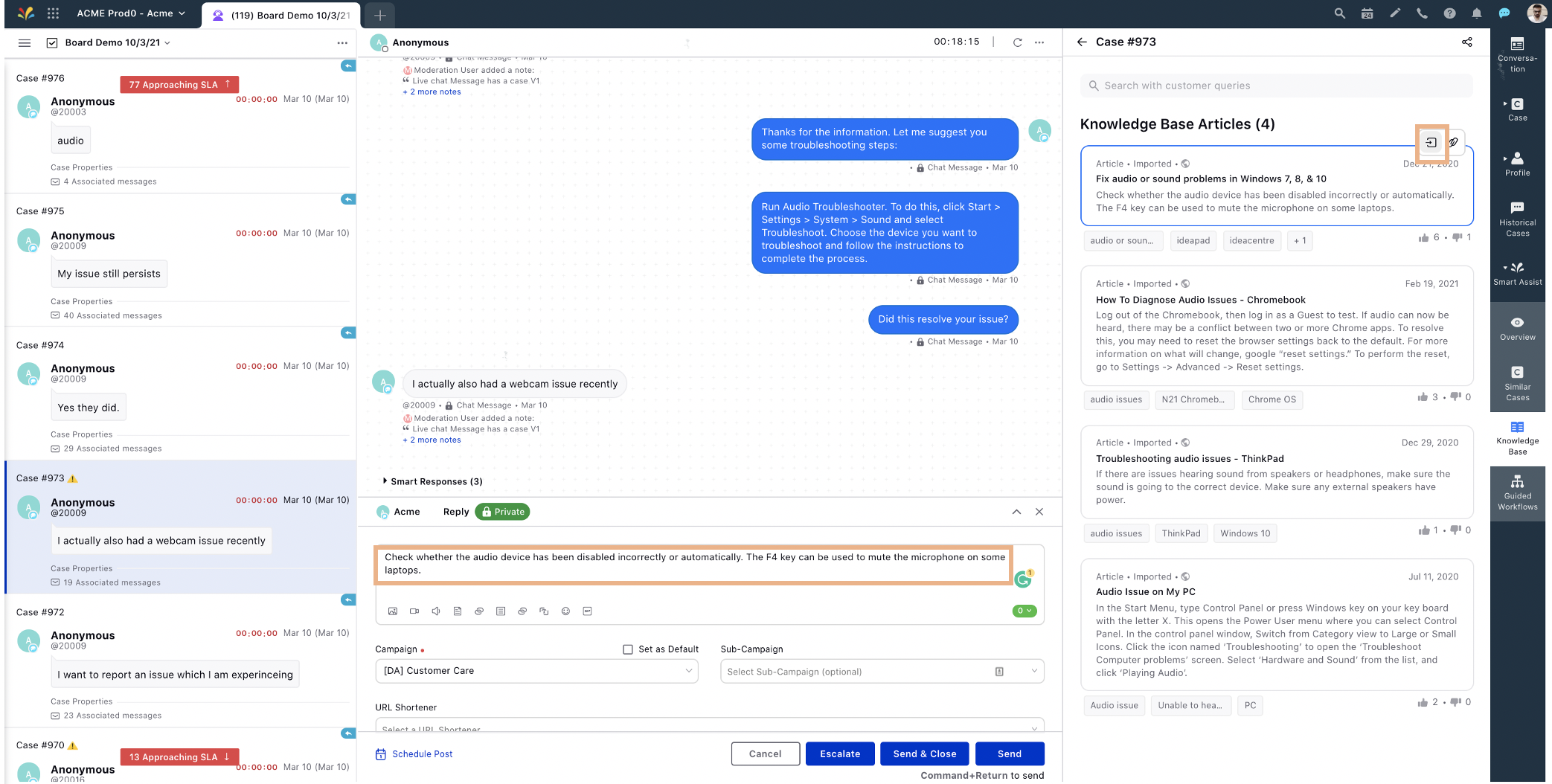
Task: Open Similar Cases in right sidebar
Action: [1517, 382]
